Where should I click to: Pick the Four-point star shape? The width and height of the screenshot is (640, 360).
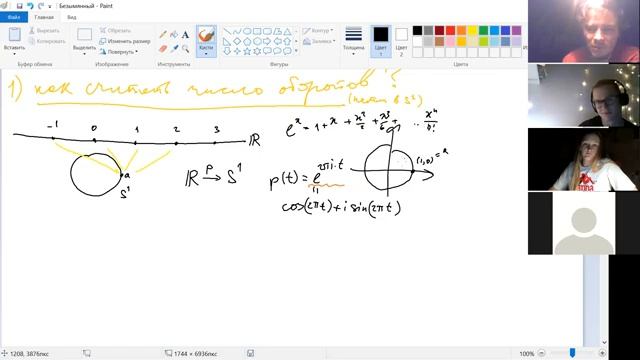pyautogui.click(x=237, y=51)
